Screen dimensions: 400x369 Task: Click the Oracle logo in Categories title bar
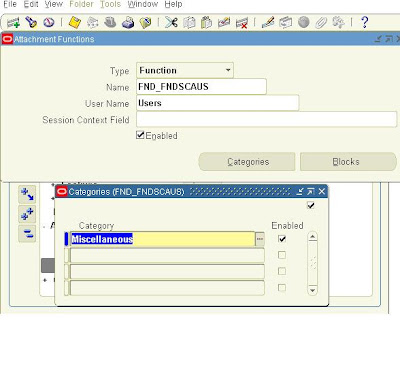coord(62,191)
